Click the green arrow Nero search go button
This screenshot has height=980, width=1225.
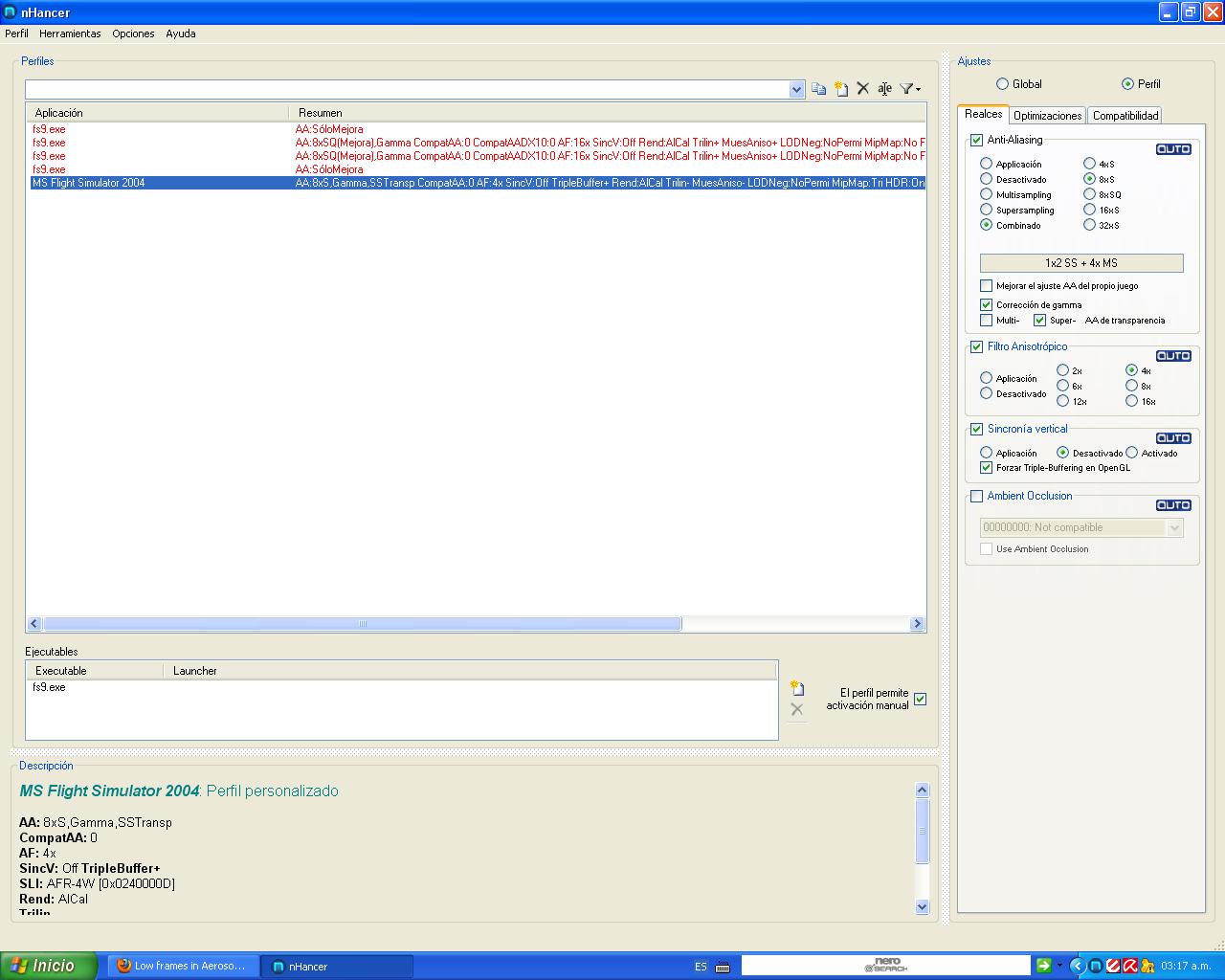tap(1043, 966)
